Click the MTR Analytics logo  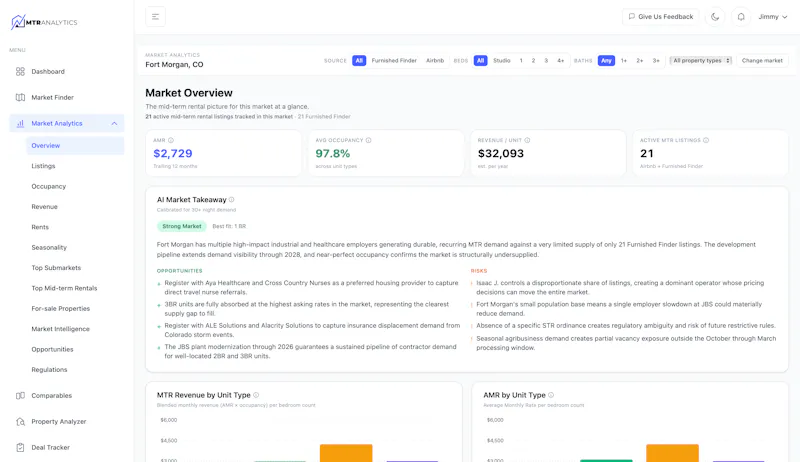pos(44,22)
